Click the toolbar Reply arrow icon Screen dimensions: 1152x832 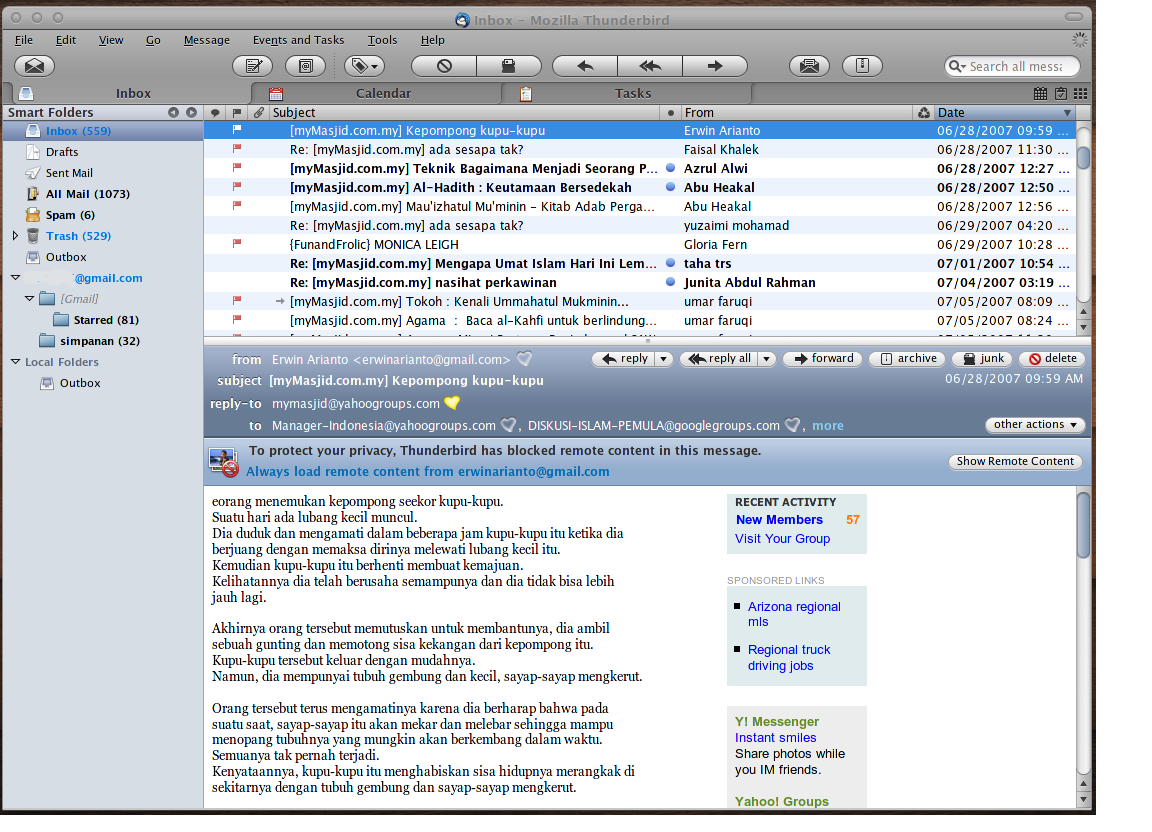pyautogui.click(x=585, y=66)
